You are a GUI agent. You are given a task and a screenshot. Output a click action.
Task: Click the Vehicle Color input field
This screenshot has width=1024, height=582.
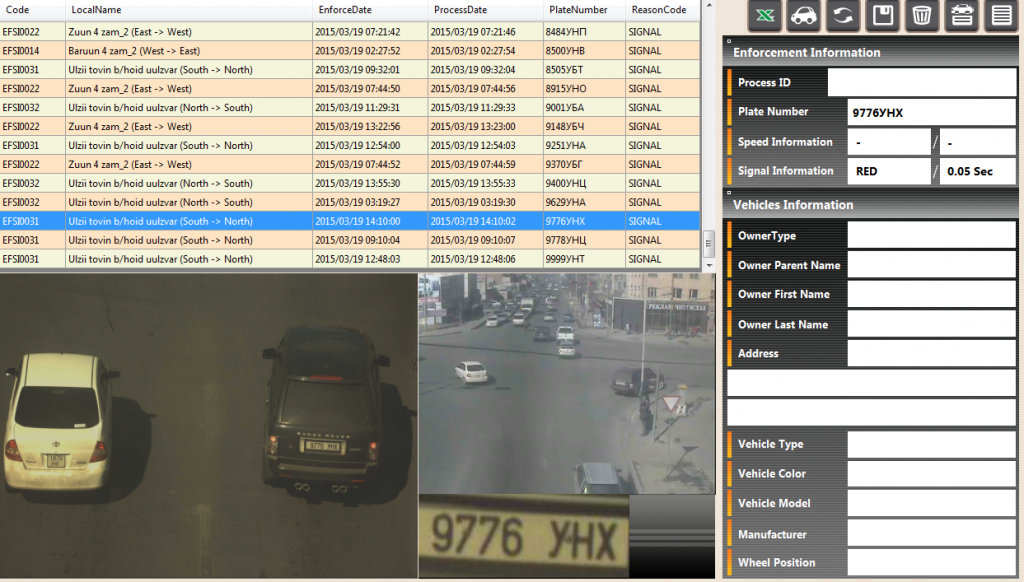click(930, 474)
